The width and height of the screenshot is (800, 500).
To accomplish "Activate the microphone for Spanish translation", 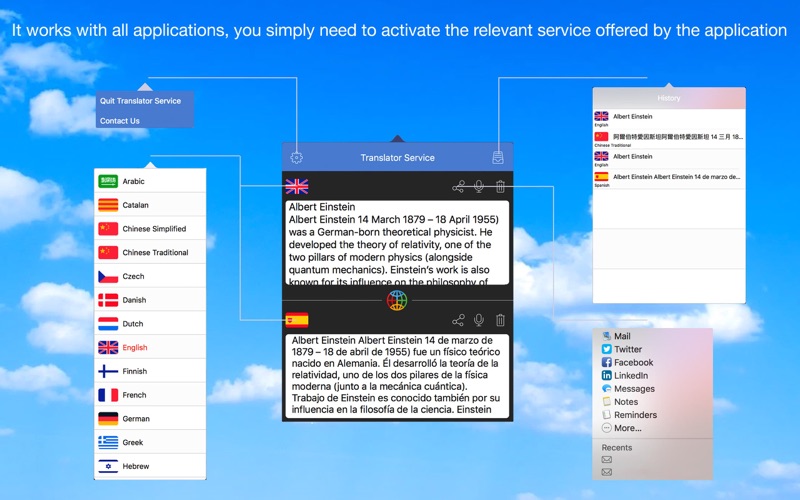I will tap(479, 320).
